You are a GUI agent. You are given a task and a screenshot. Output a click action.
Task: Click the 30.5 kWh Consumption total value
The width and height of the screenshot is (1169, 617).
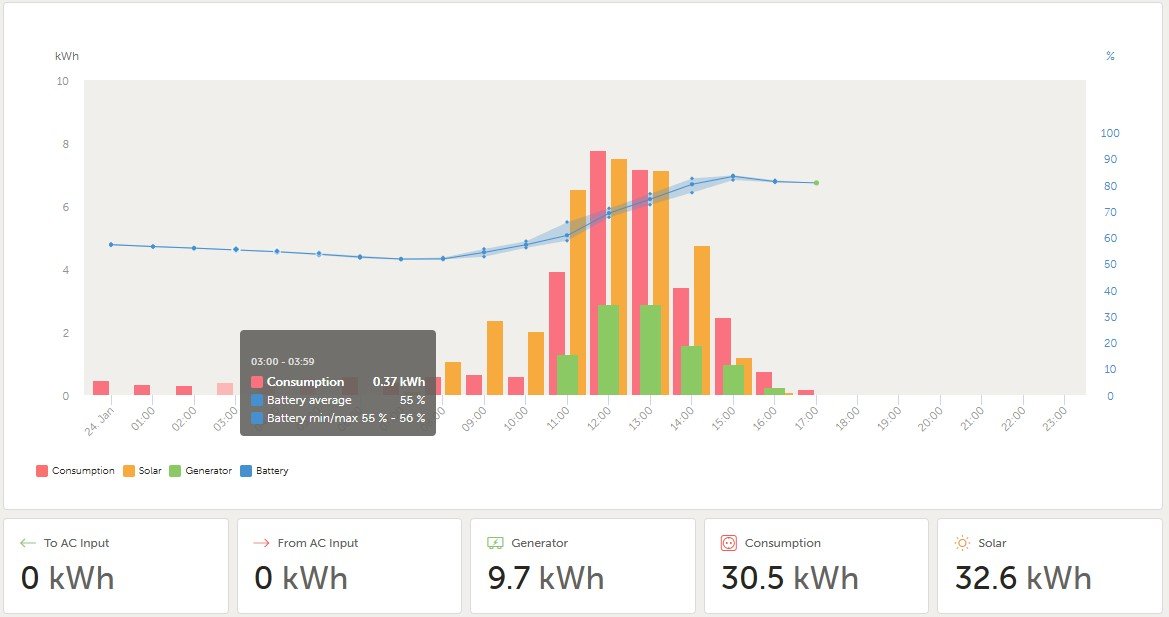(790, 578)
